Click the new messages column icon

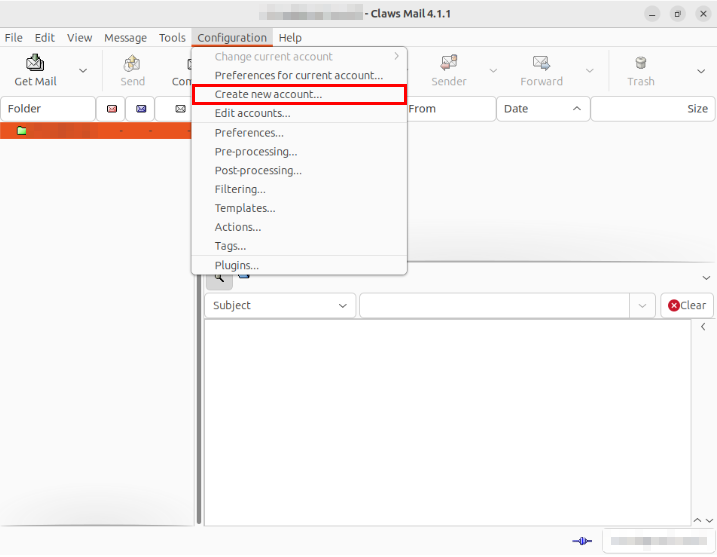click(112, 109)
